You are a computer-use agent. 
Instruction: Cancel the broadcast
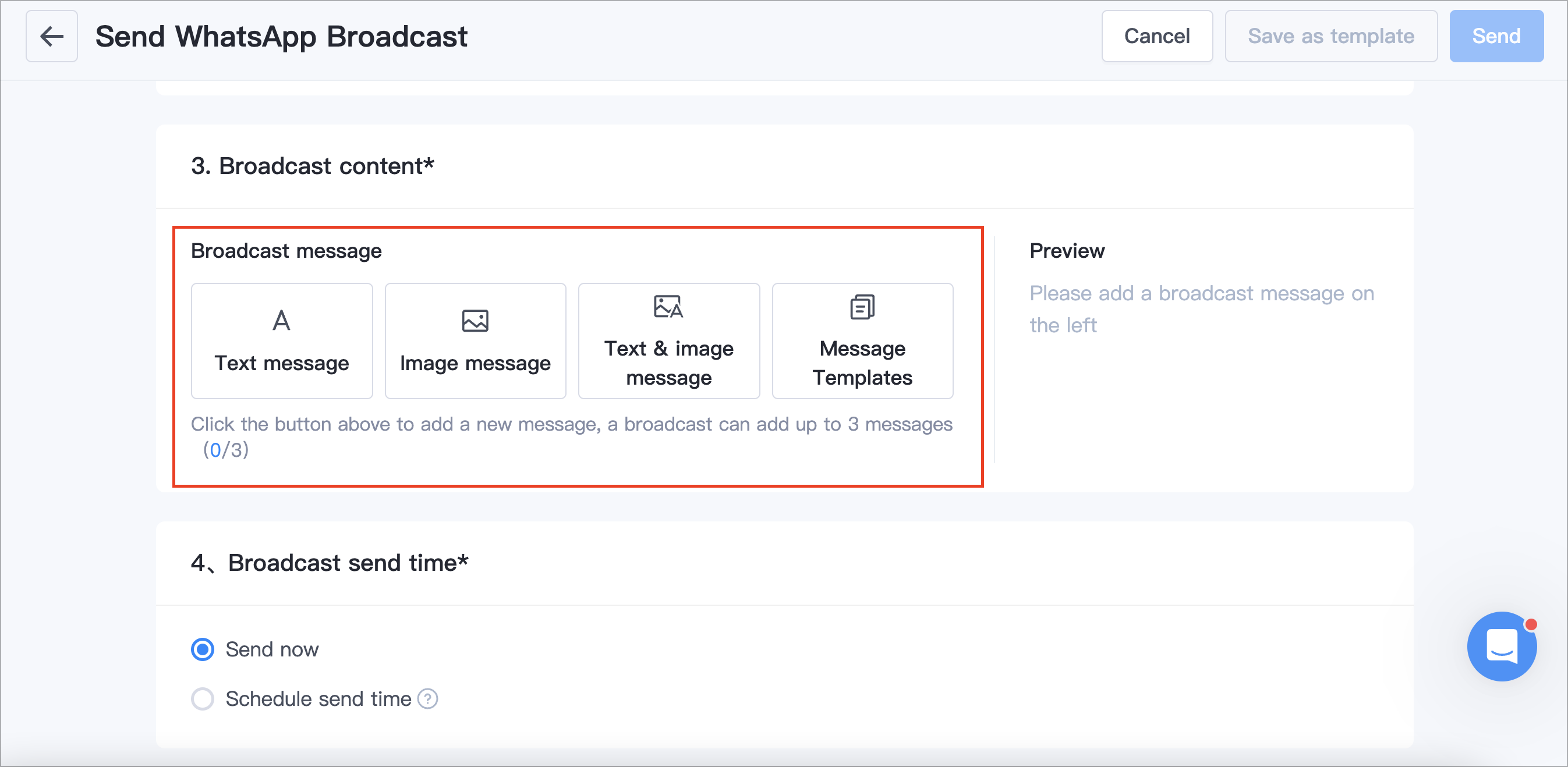pos(1157,36)
